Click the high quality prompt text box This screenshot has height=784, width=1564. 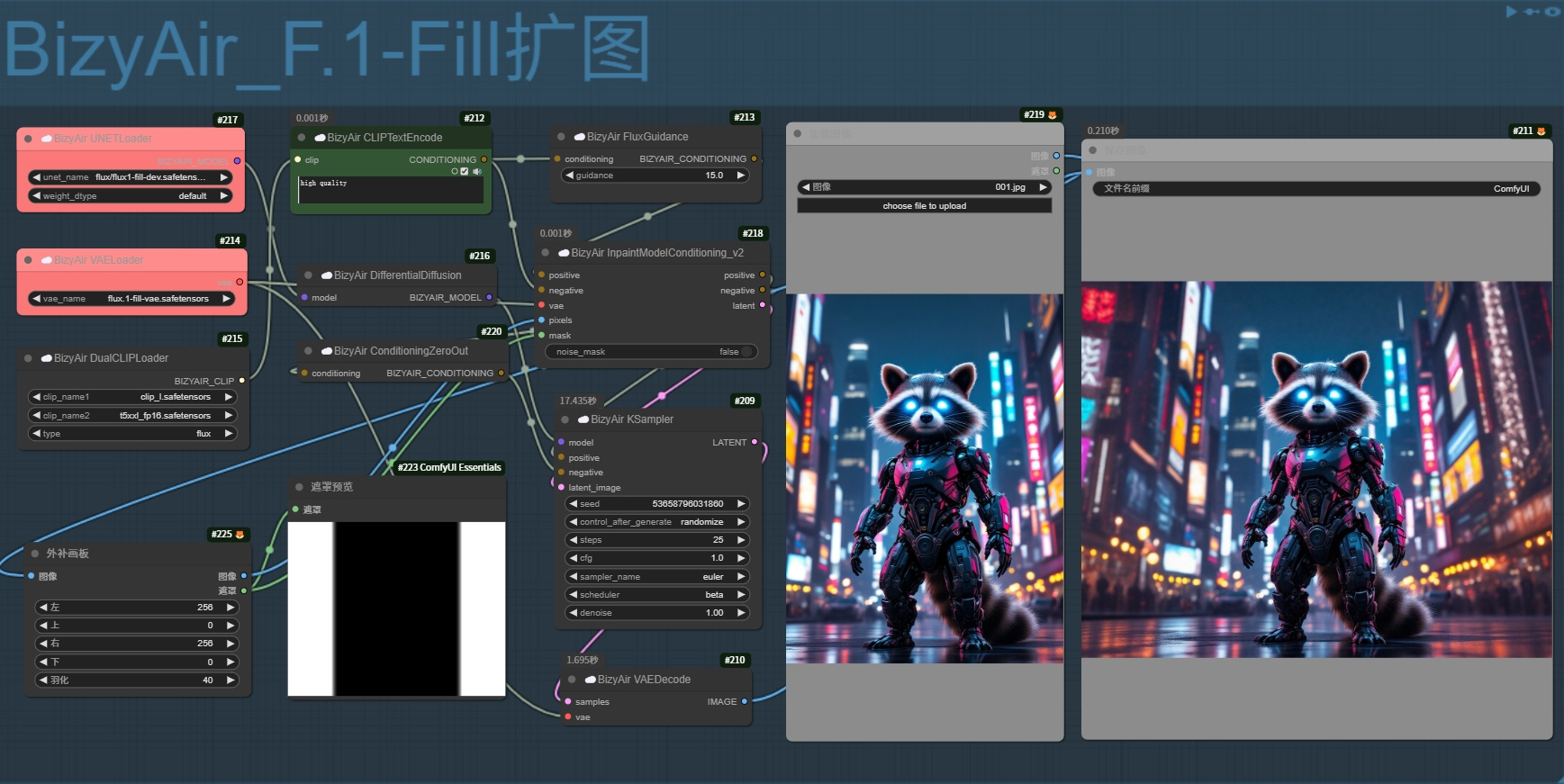(391, 190)
